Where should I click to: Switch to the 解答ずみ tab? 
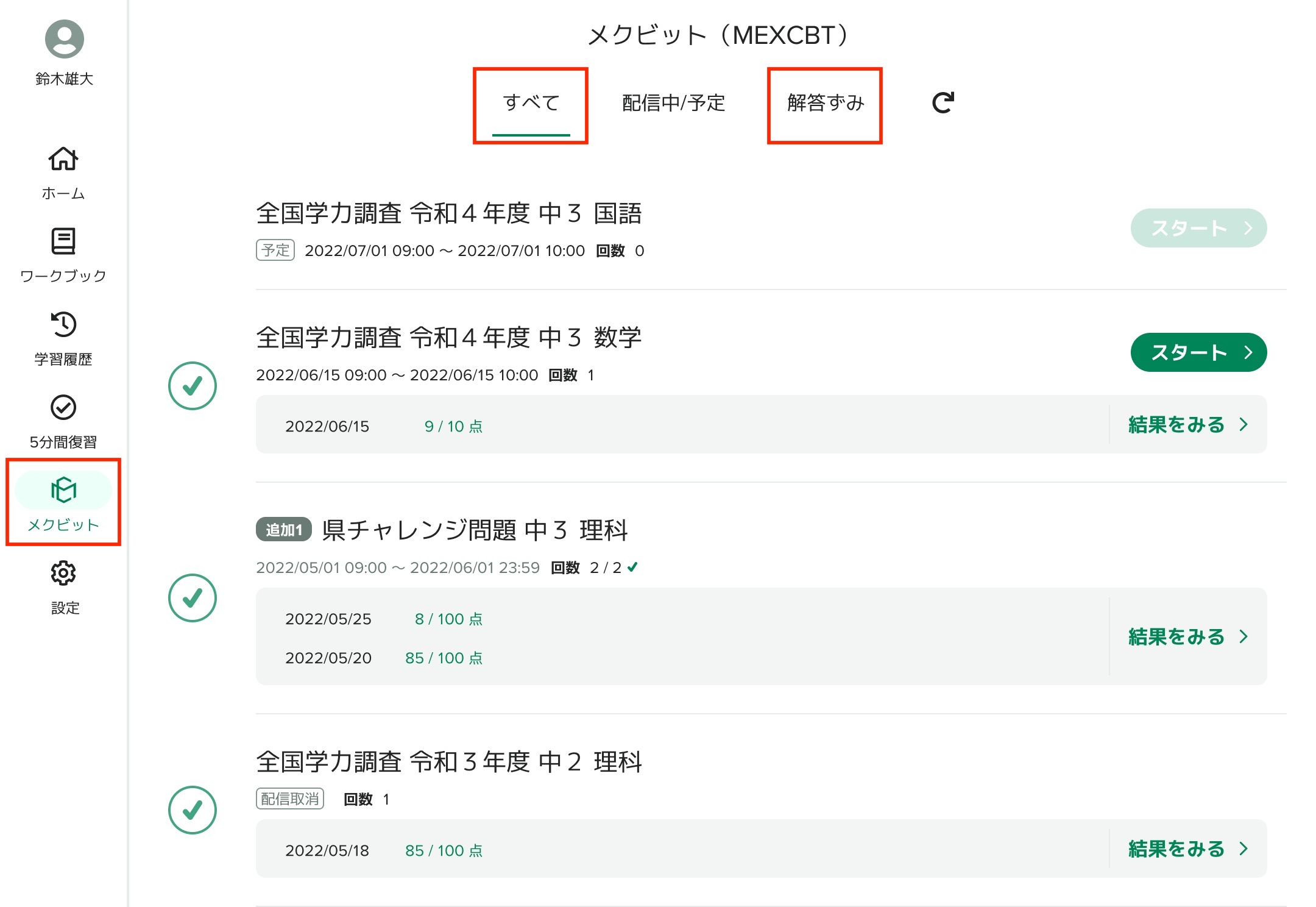point(826,103)
